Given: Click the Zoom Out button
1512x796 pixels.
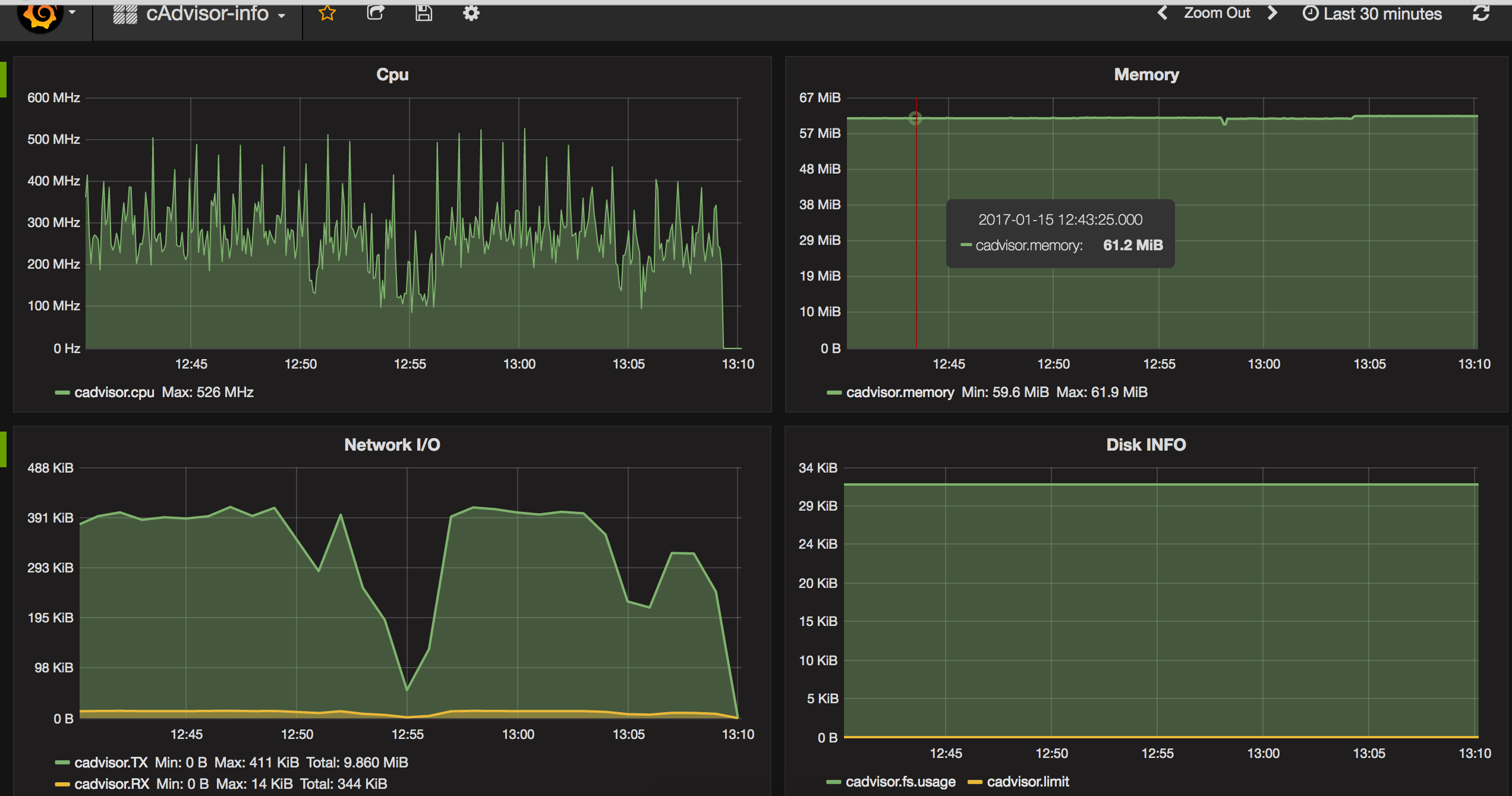Looking at the screenshot, I should tap(1217, 12).
